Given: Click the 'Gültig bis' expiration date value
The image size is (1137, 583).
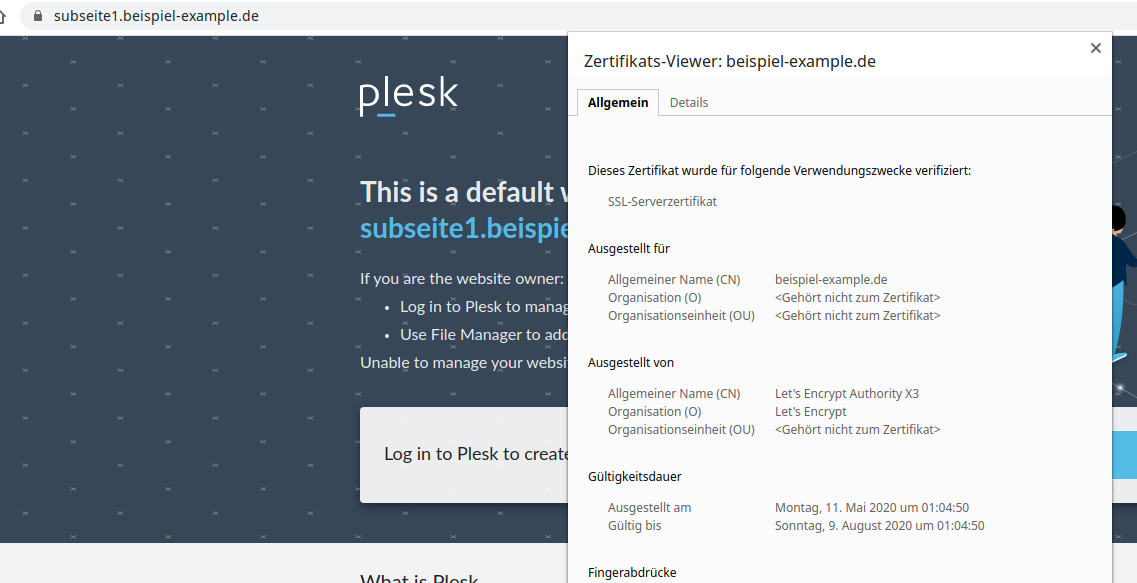Looking at the screenshot, I should coord(878,525).
